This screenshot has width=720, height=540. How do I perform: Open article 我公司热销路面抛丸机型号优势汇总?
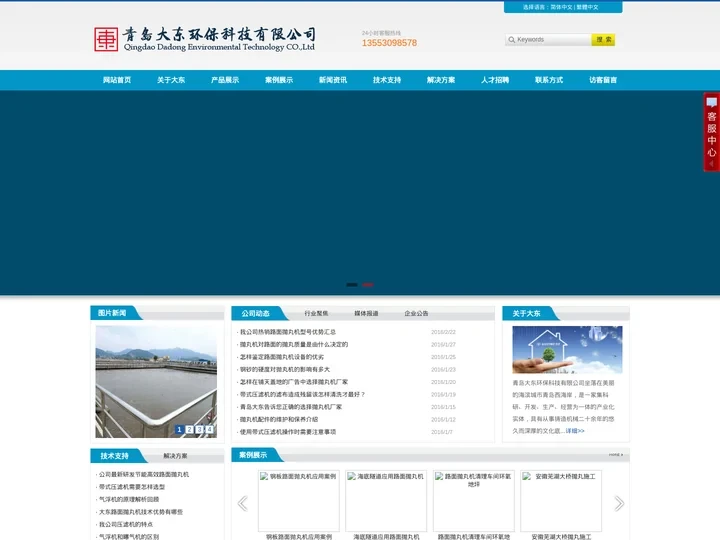288,332
